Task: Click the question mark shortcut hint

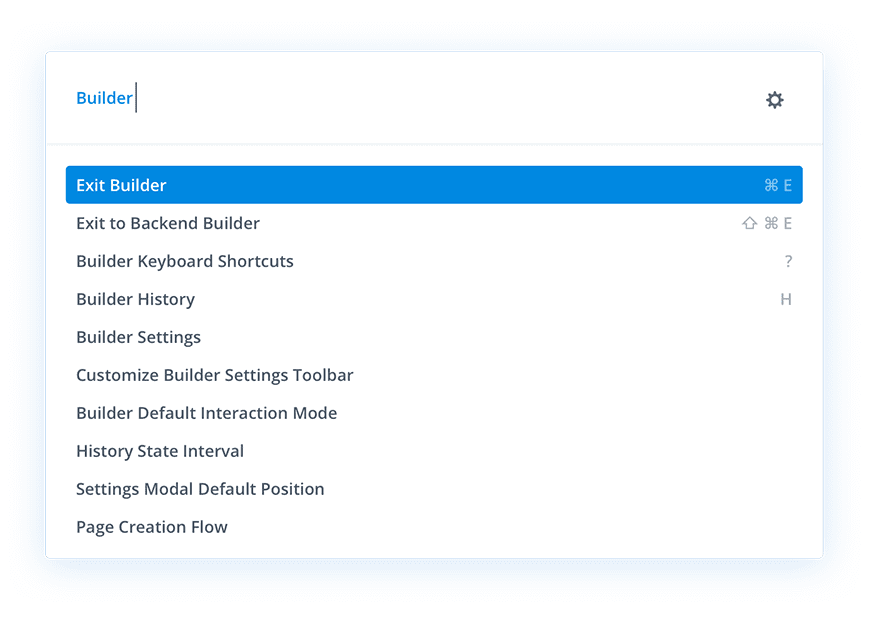Action: (x=788, y=261)
